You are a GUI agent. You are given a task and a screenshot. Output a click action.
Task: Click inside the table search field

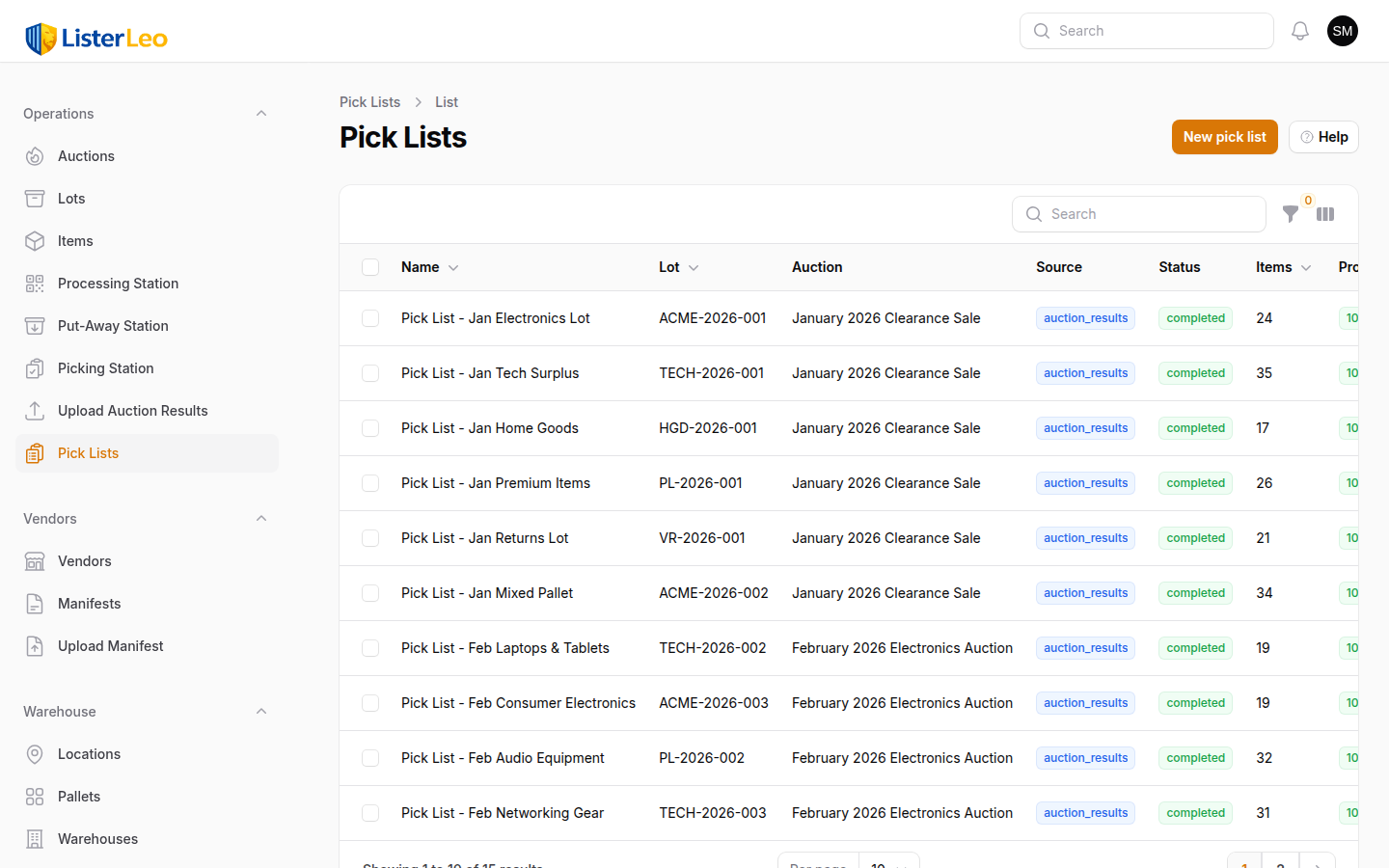[x=1138, y=214]
